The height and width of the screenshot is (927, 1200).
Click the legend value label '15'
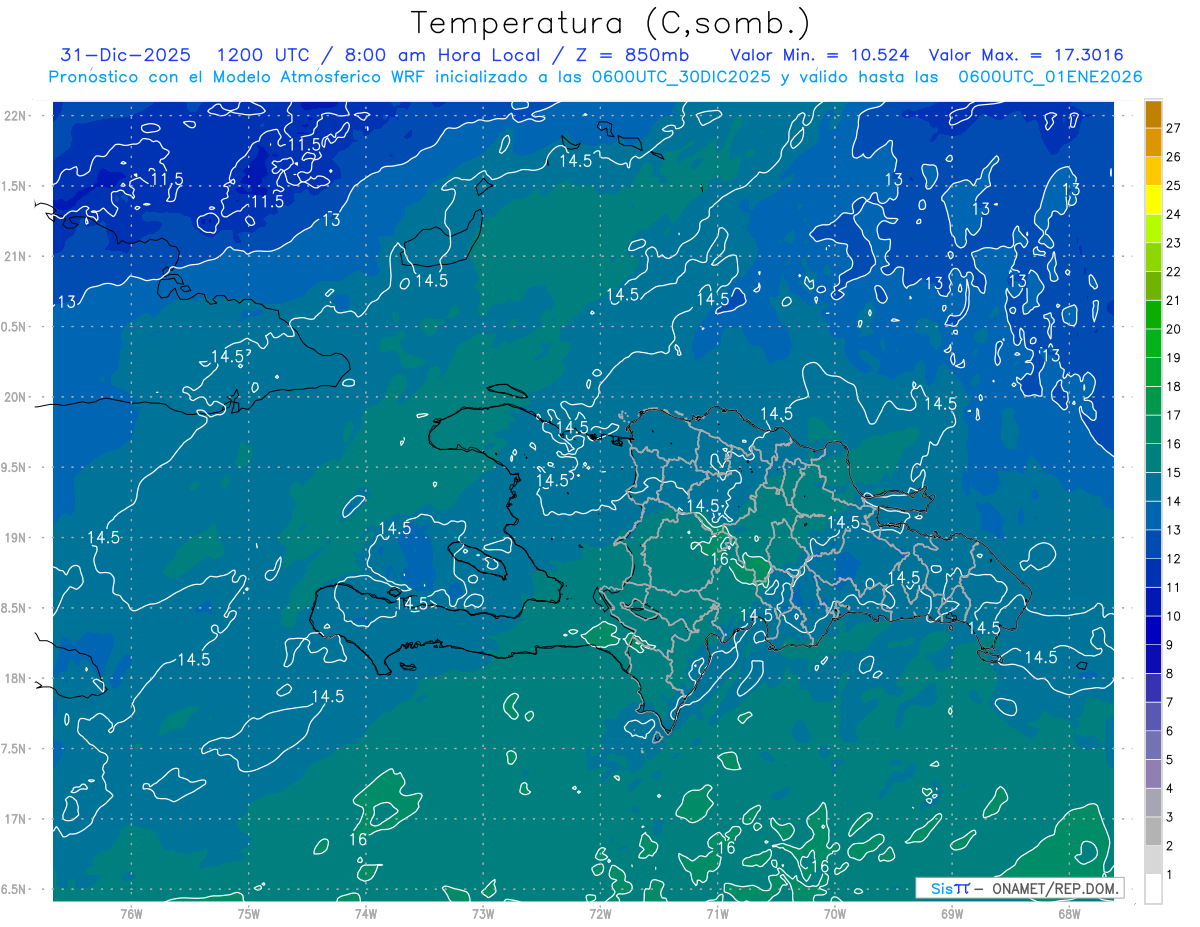point(1173,473)
